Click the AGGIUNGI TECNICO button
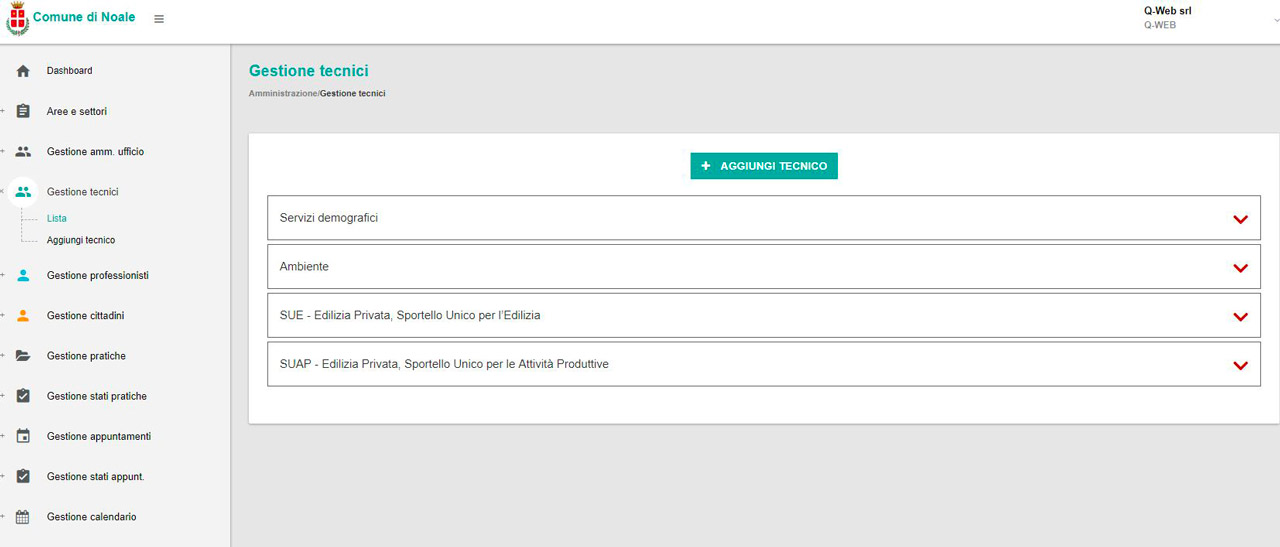Viewport: 1280px width, 547px height. click(764, 166)
